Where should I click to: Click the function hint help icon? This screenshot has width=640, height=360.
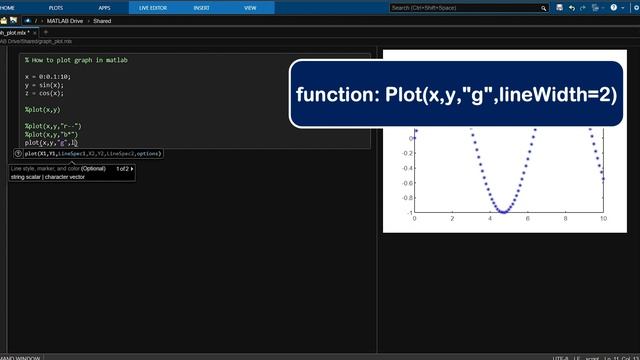point(18,153)
